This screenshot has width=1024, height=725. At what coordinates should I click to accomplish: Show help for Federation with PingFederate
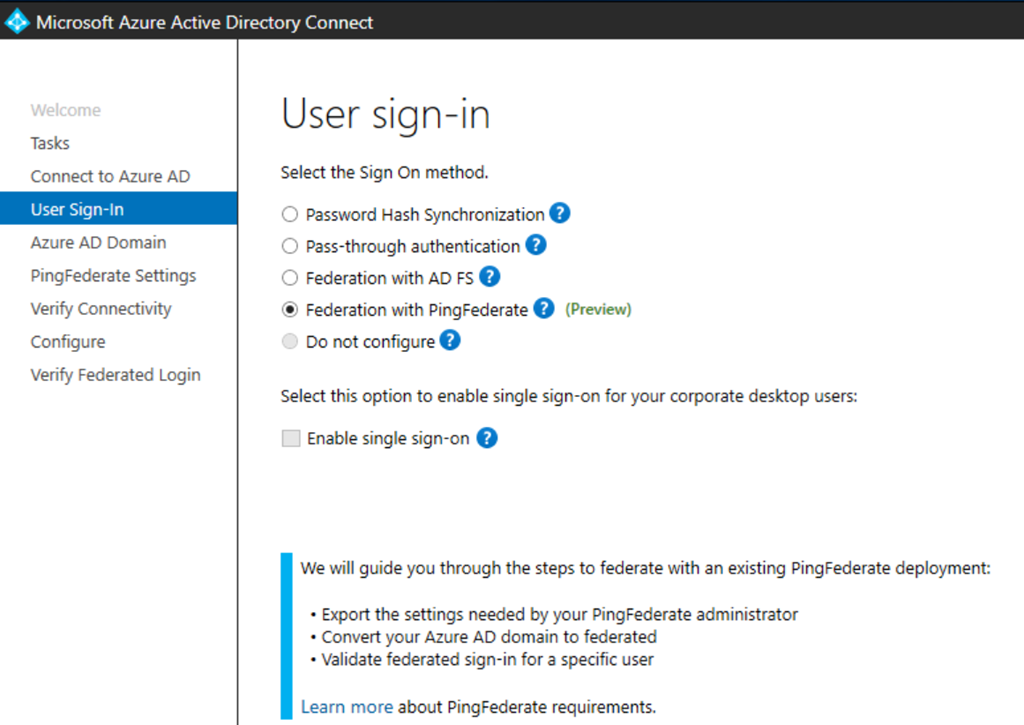(x=543, y=309)
